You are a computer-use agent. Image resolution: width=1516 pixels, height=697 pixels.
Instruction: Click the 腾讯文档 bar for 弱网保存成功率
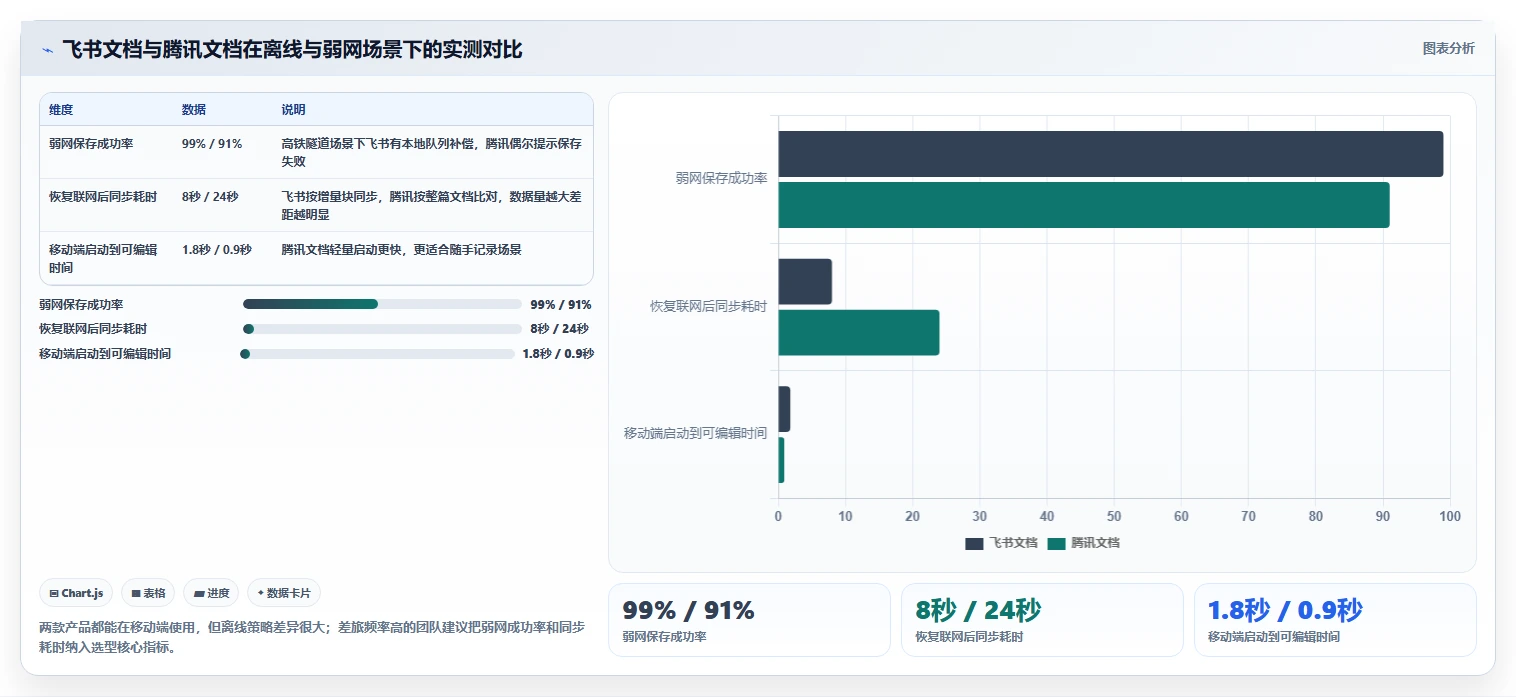(x=1084, y=205)
